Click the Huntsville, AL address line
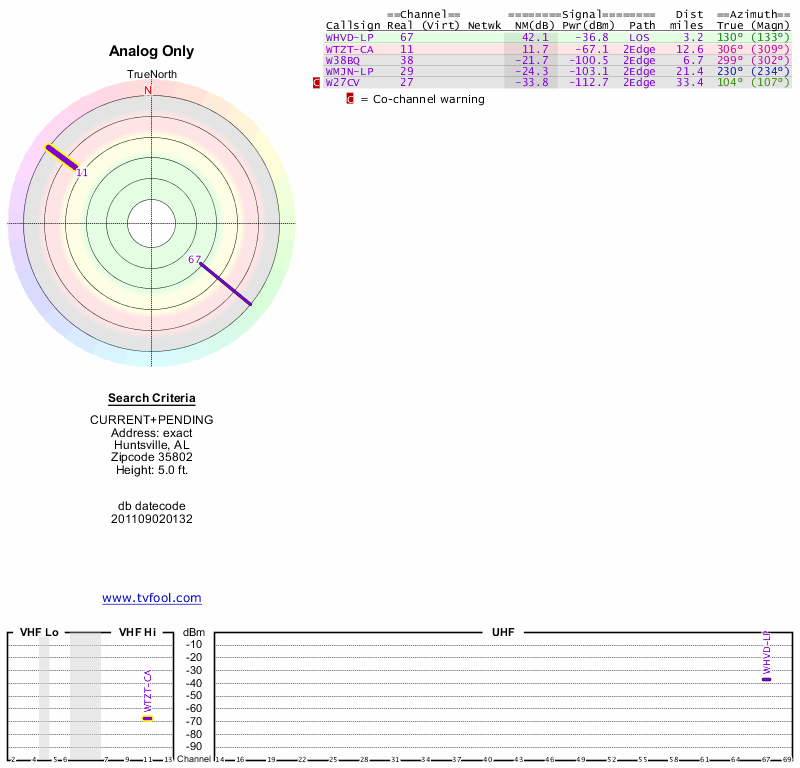 (x=152, y=445)
